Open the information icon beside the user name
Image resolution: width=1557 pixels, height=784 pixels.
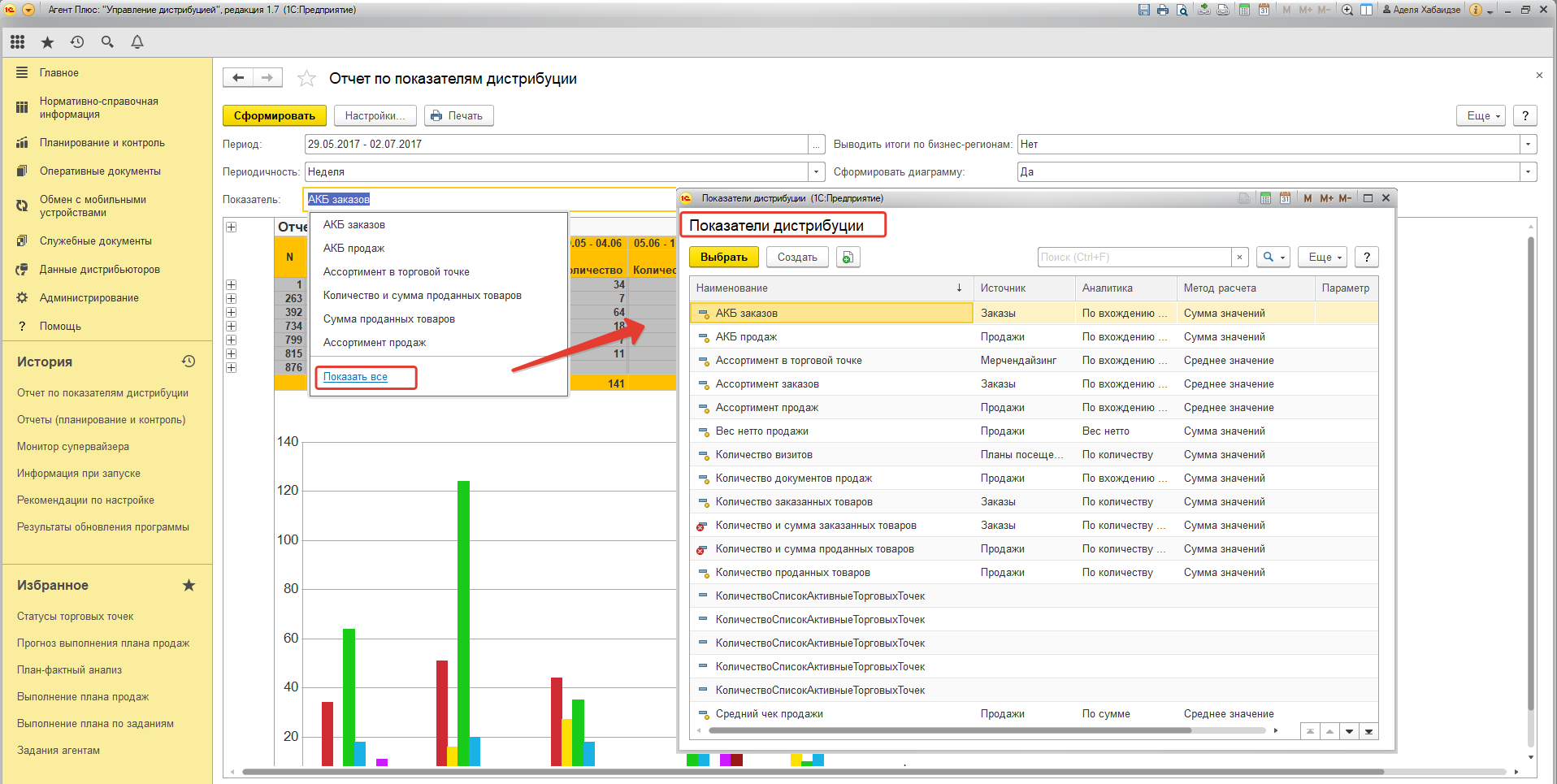pos(1476,10)
